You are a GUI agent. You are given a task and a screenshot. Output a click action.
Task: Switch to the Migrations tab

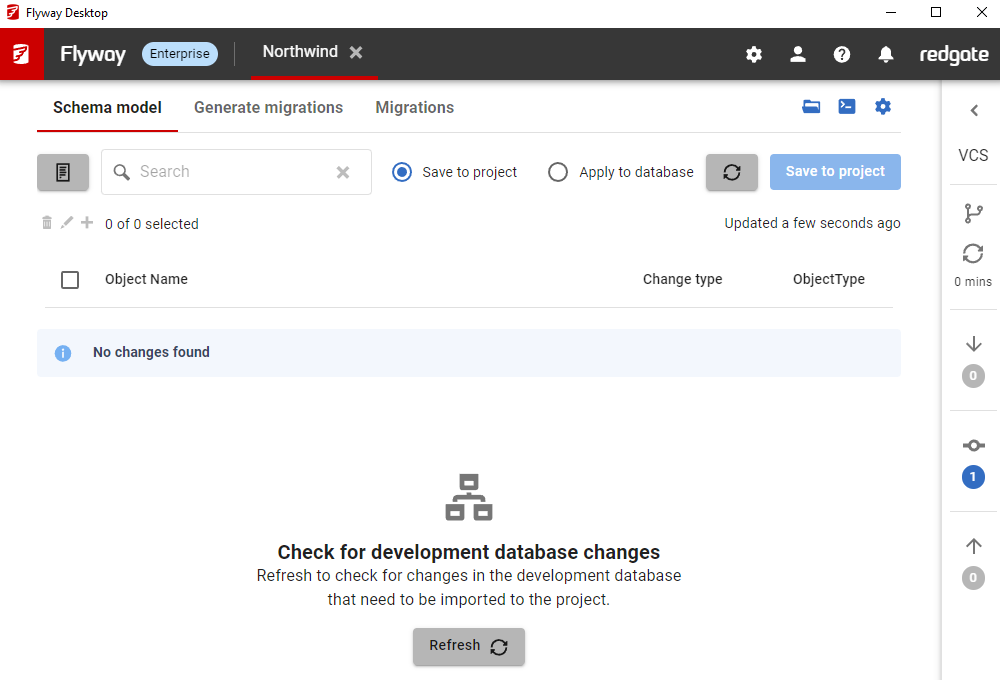(x=414, y=108)
